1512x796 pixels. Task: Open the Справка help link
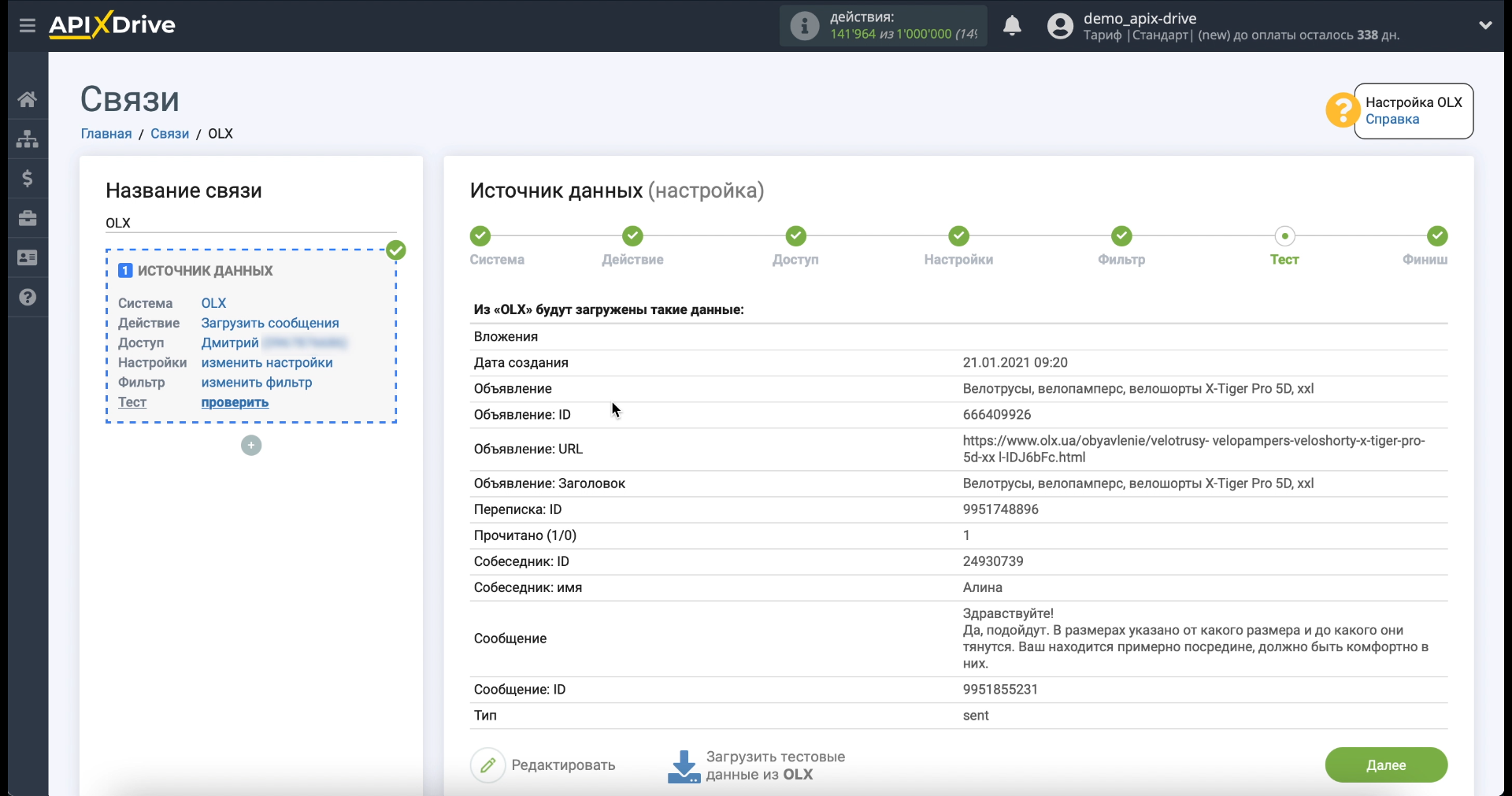pyautogui.click(x=1392, y=120)
